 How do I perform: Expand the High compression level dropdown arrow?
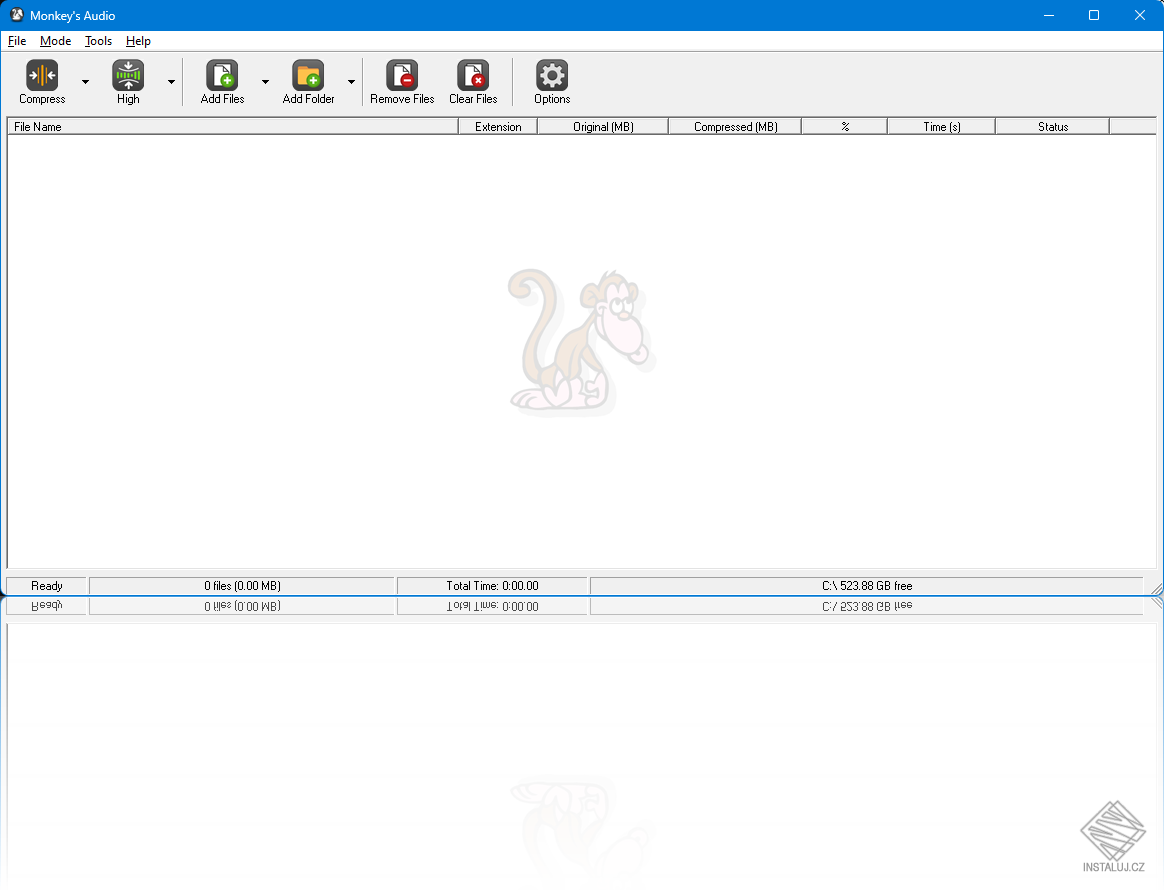(x=171, y=82)
